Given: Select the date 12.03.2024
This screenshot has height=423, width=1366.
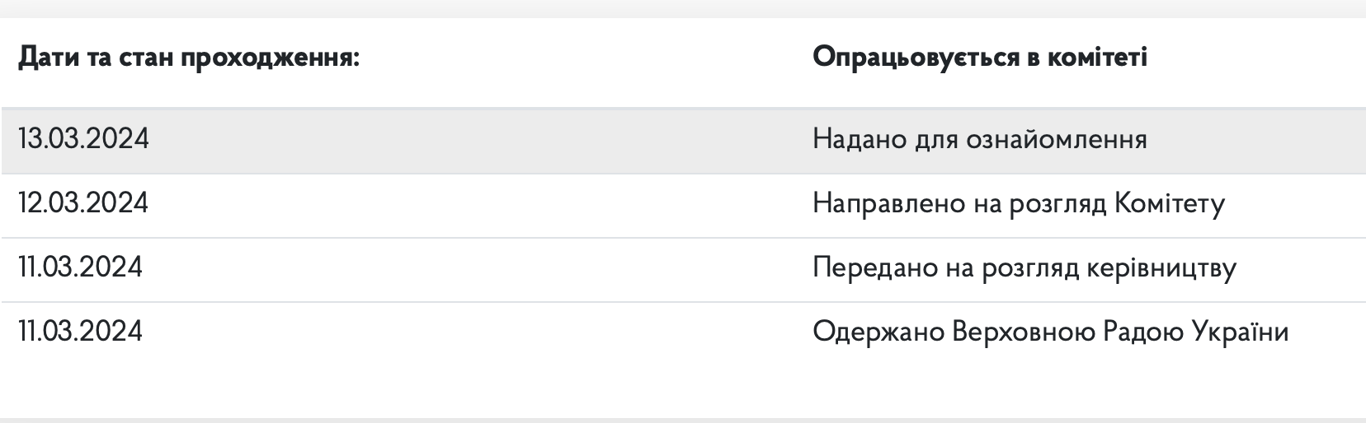Looking at the screenshot, I should (84, 204).
